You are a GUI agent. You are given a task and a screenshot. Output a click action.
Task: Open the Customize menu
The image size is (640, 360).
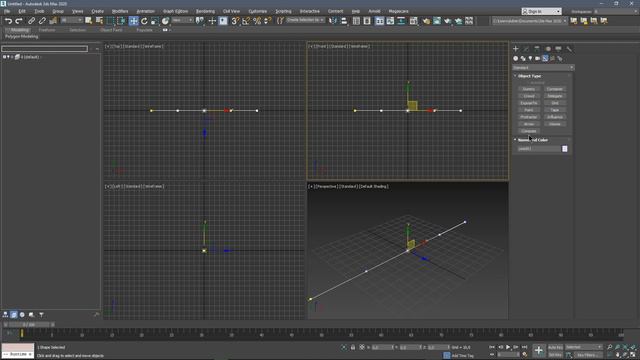[x=258, y=11]
